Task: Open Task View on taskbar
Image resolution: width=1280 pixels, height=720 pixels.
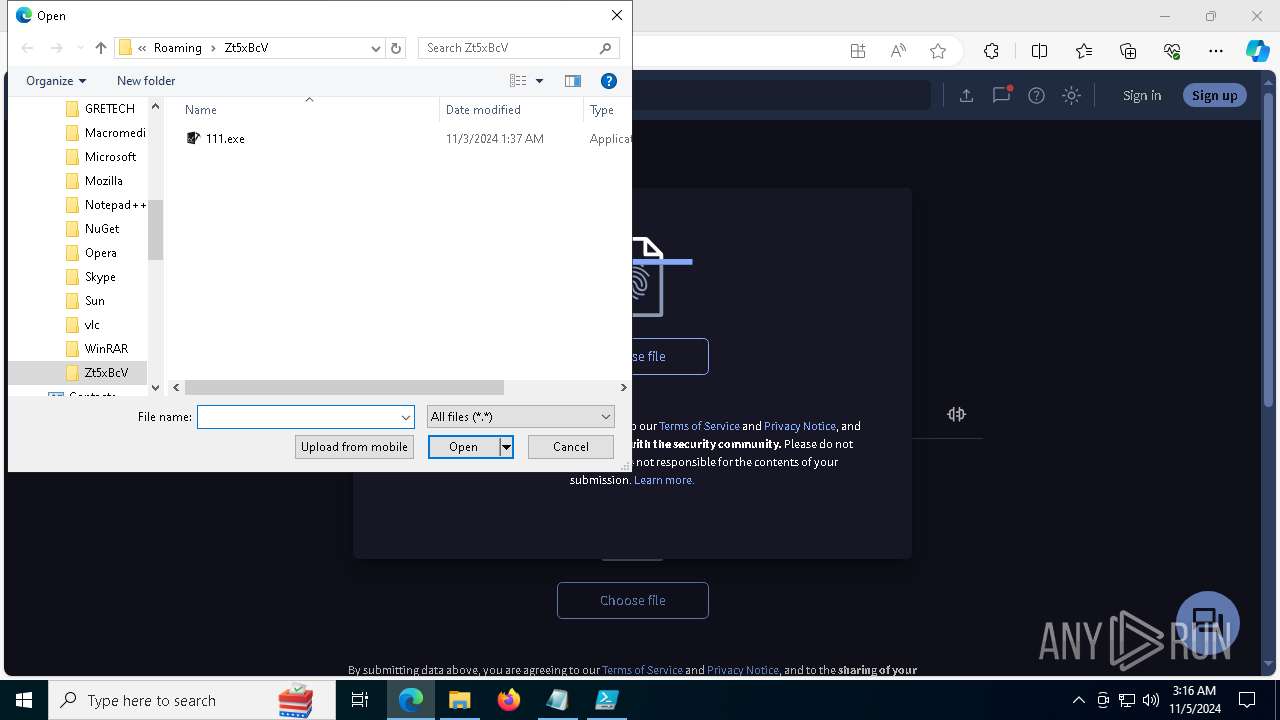Action: click(x=360, y=700)
